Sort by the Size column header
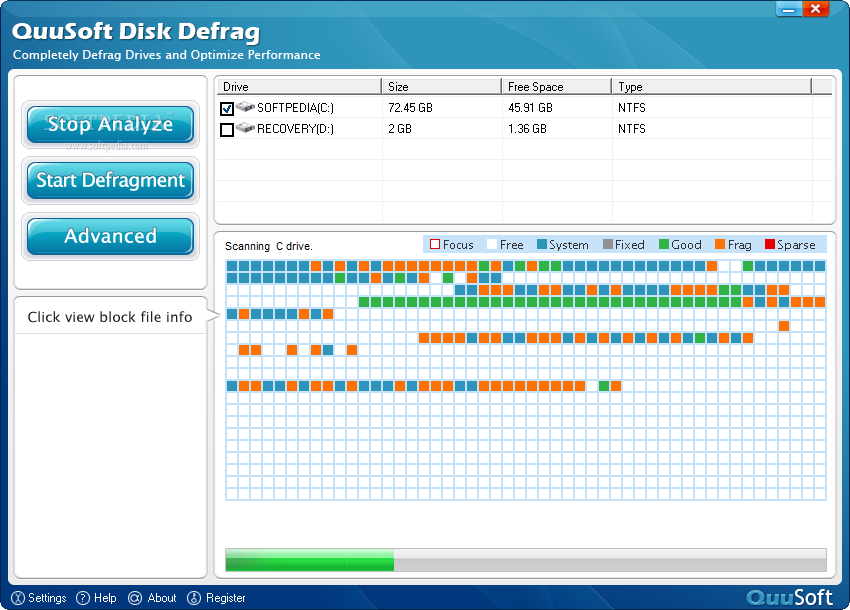 [442, 87]
